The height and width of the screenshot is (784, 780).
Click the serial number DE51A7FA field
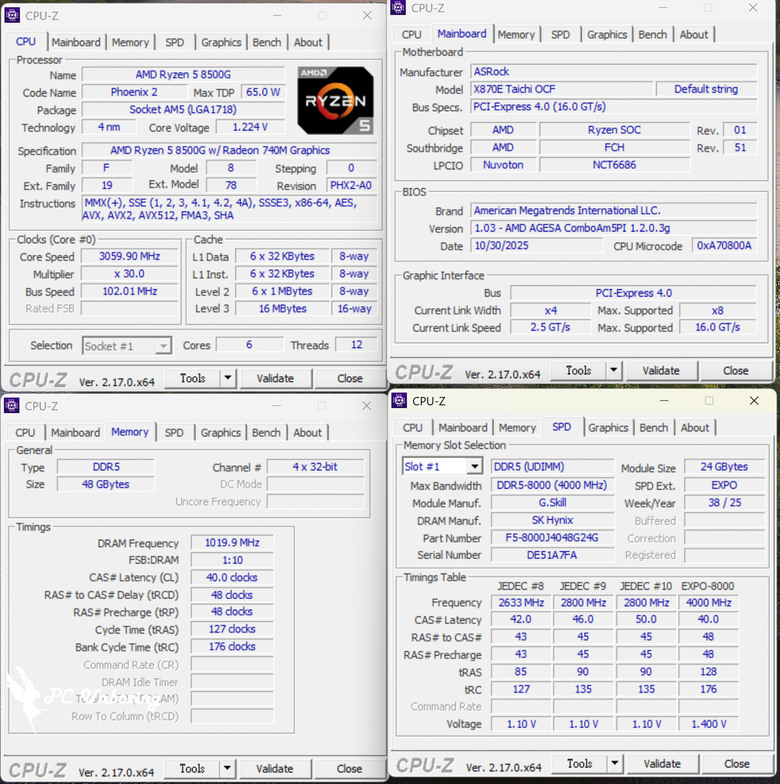coord(552,555)
